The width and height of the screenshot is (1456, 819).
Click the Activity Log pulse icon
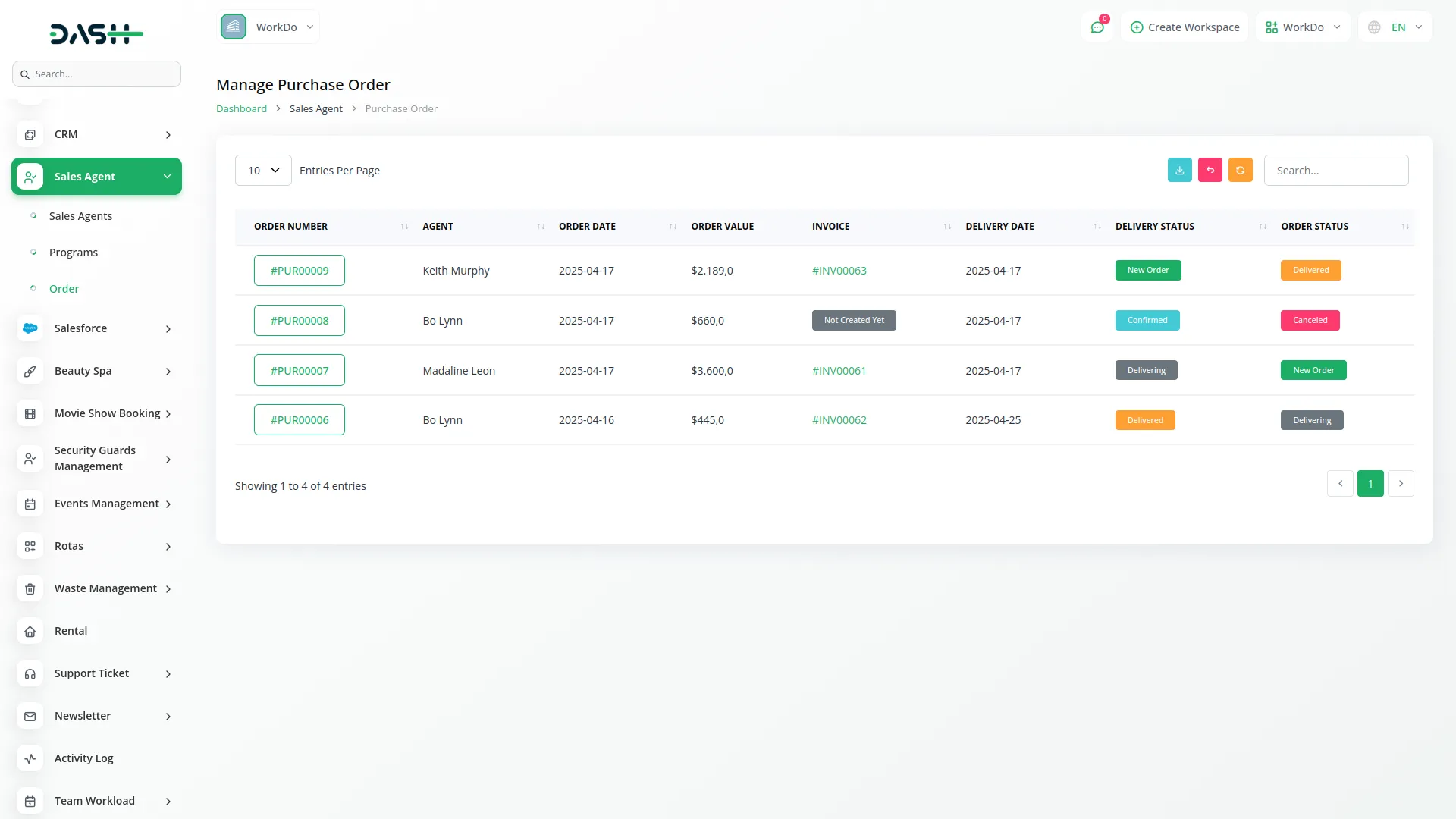point(30,758)
